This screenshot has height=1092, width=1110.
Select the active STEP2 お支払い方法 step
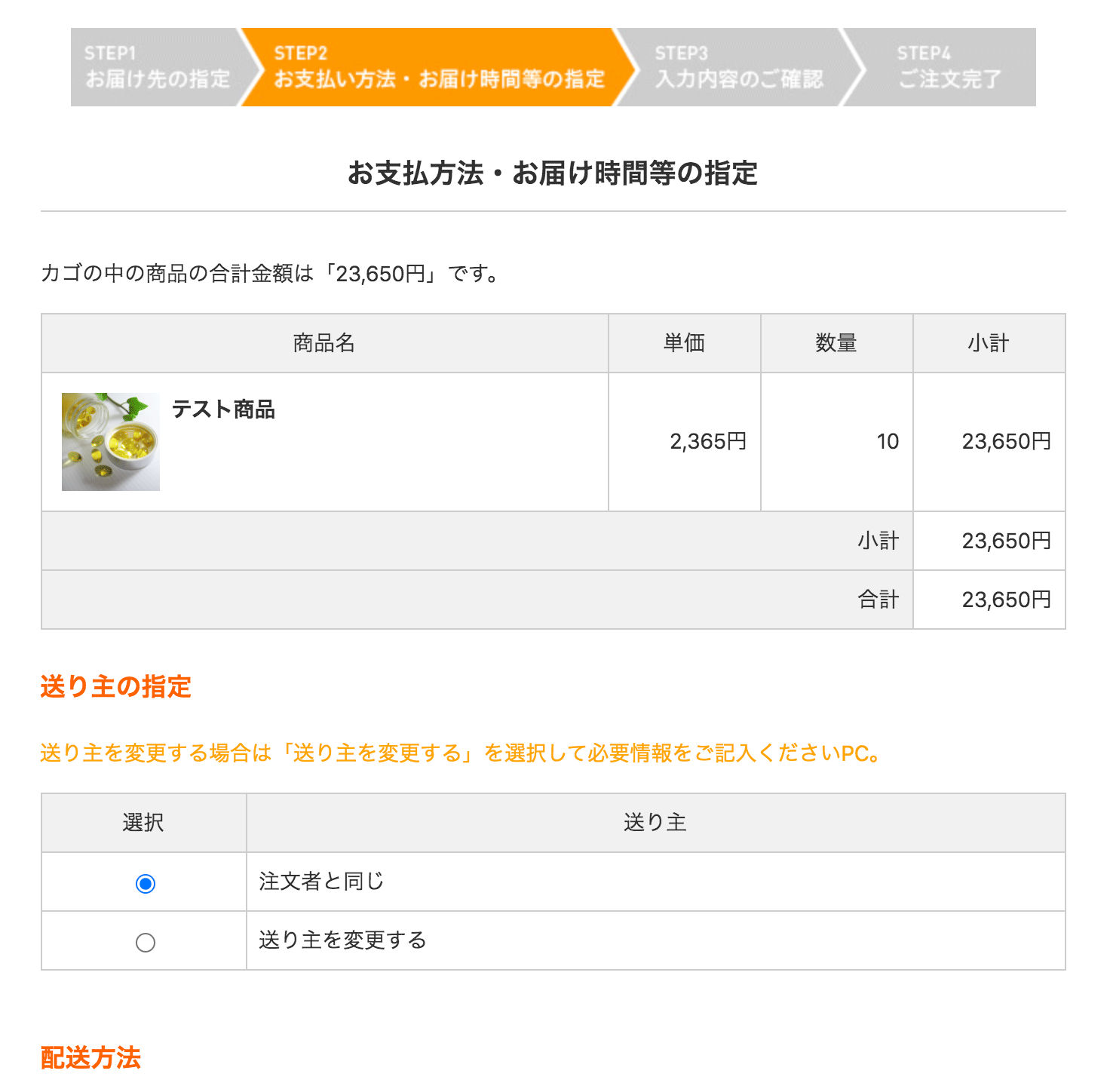click(x=439, y=67)
